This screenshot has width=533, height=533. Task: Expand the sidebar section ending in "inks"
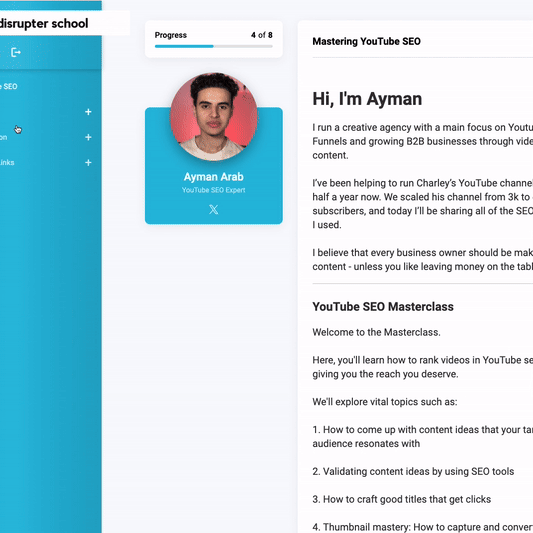[88, 162]
